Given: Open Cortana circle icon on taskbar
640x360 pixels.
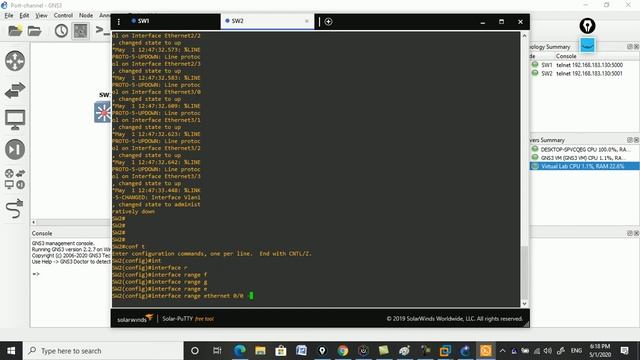Looking at the screenshot, I should click(195, 351).
